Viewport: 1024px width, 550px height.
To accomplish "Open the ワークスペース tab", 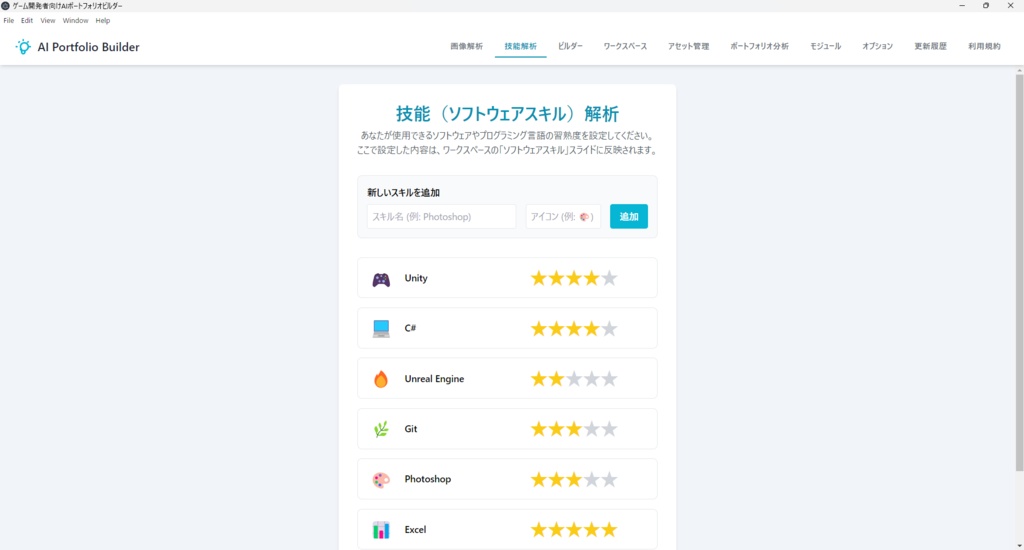I will 625,46.
